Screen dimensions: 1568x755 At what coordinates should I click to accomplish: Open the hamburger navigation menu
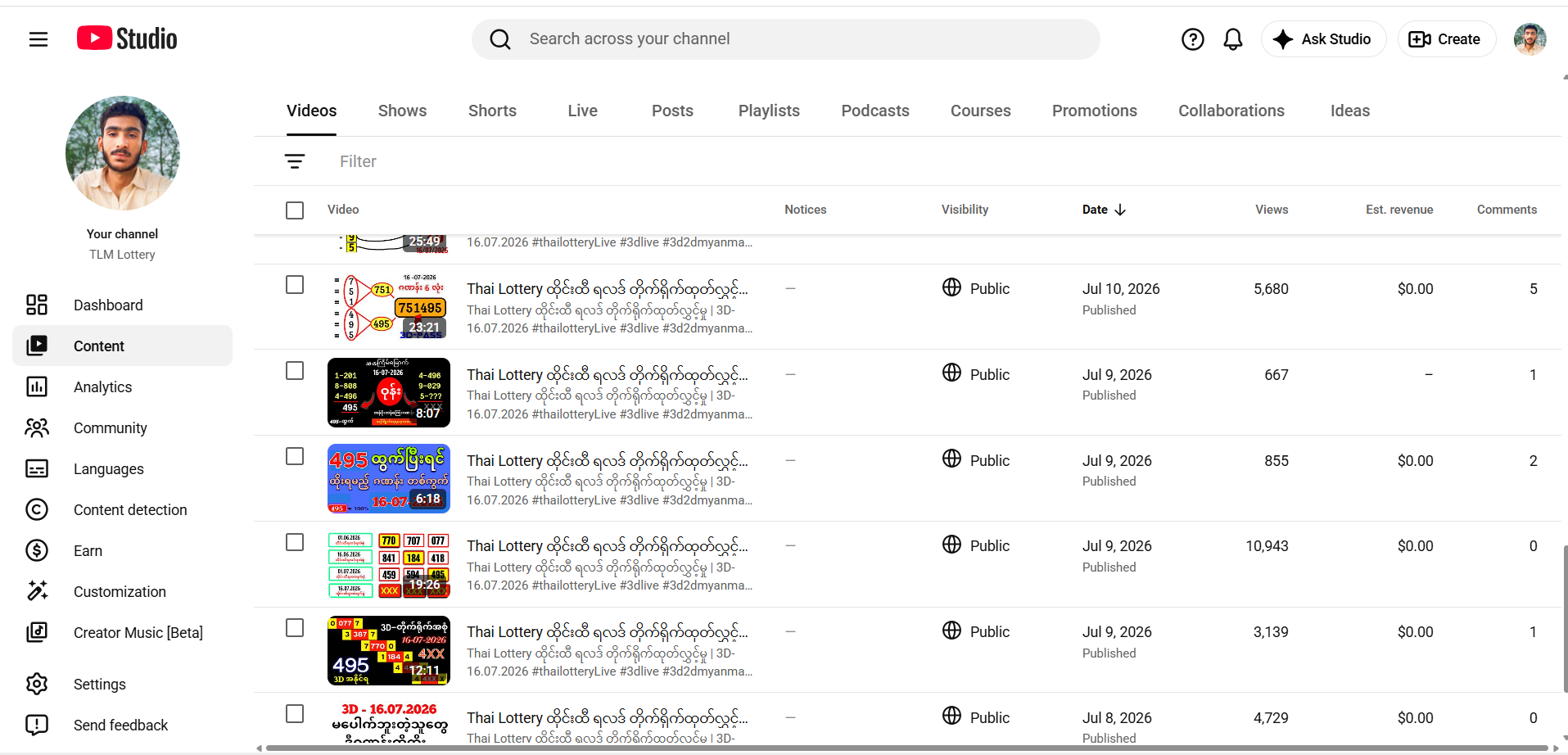tap(38, 39)
